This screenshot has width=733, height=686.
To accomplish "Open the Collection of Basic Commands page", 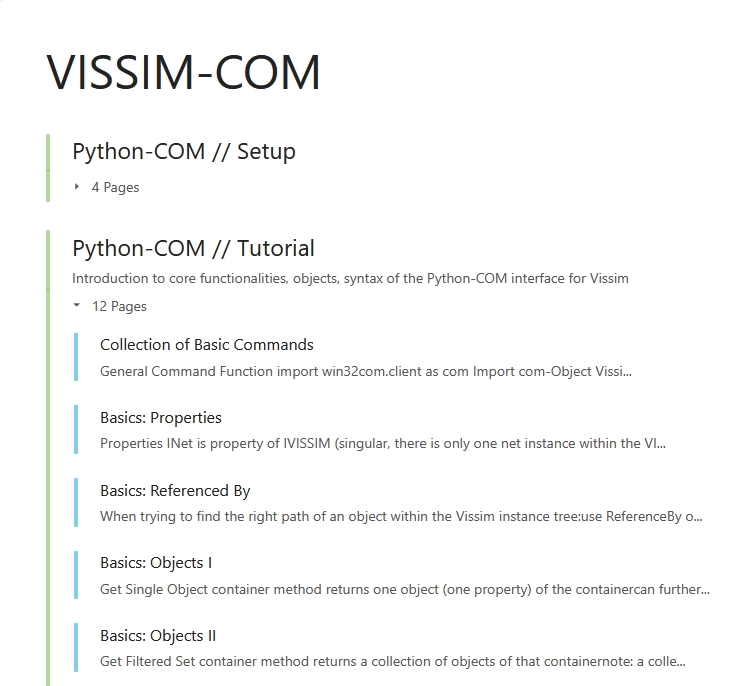I will pos(207,345).
